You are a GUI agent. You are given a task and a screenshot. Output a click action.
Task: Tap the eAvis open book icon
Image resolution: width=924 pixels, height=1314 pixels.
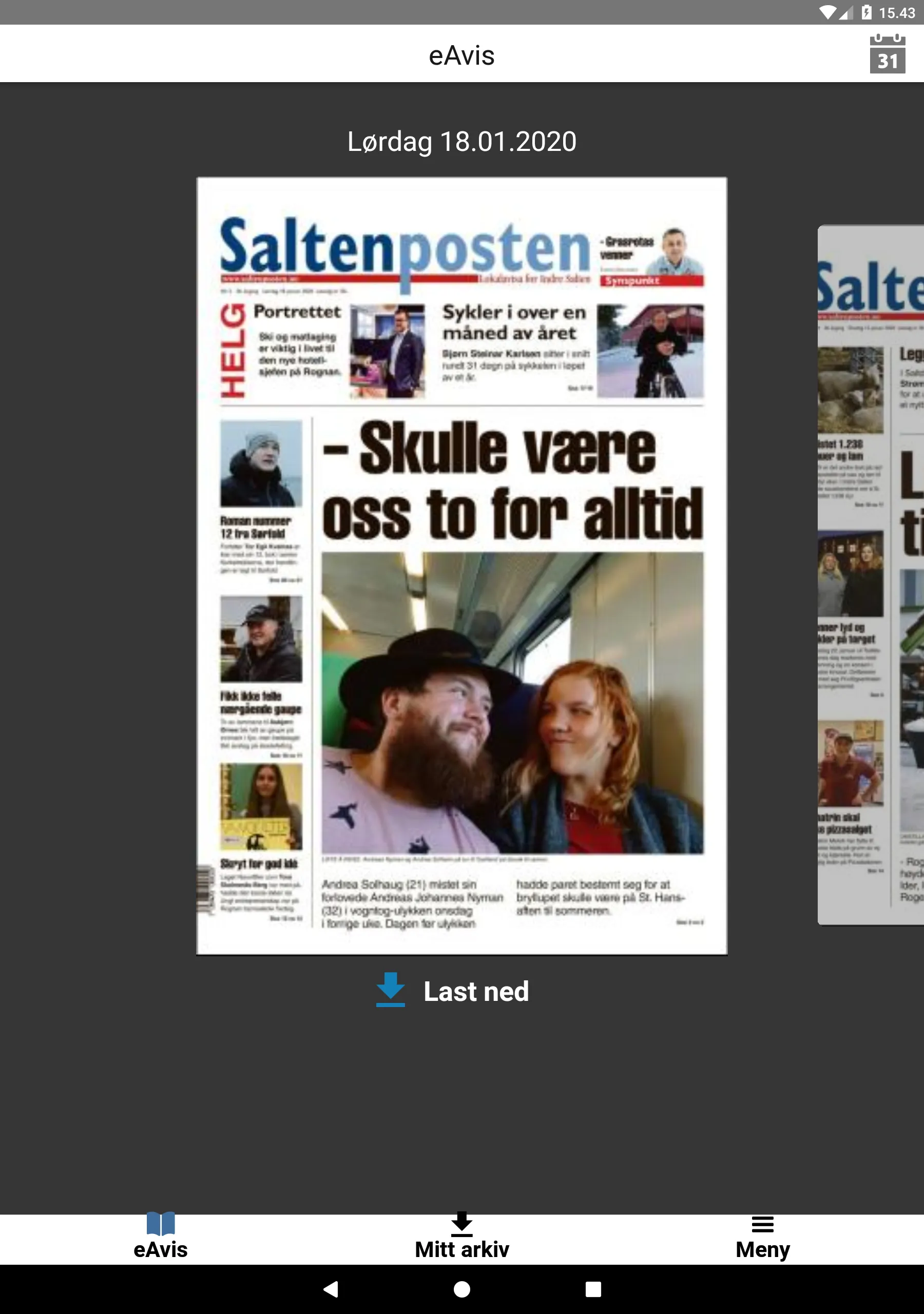click(160, 1224)
